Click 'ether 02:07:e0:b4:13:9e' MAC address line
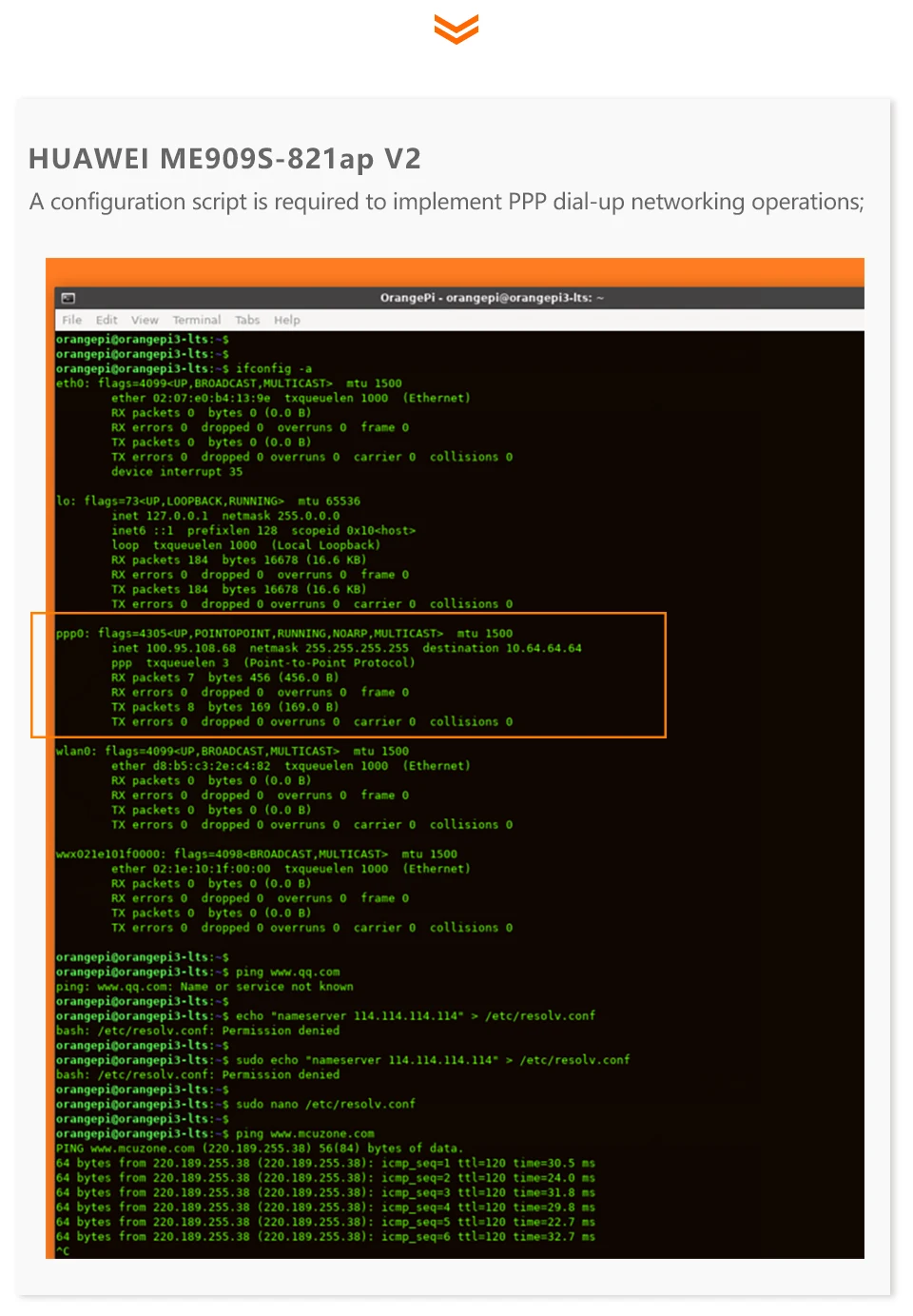This screenshot has width=913, height=1316. coord(291,399)
